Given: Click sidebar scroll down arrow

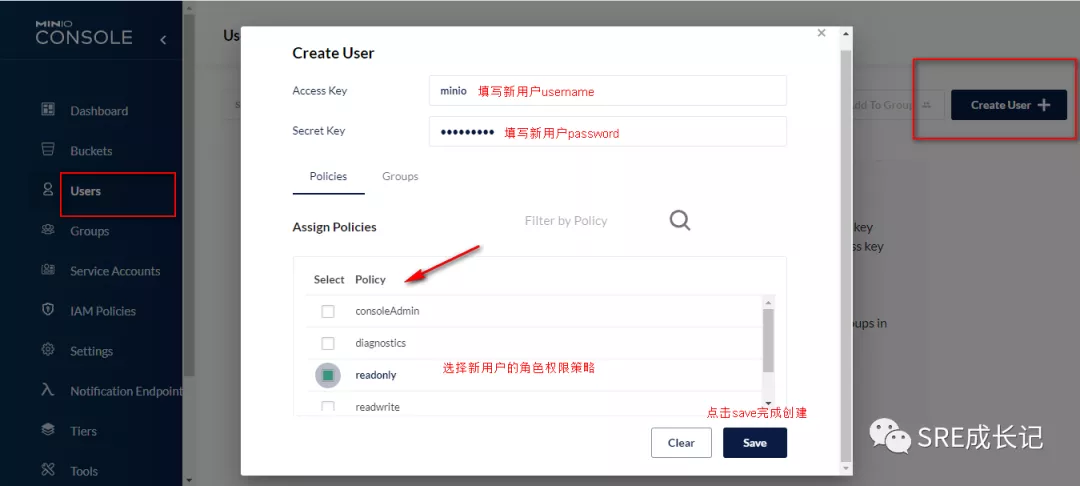Looking at the screenshot, I should [x=189, y=480].
